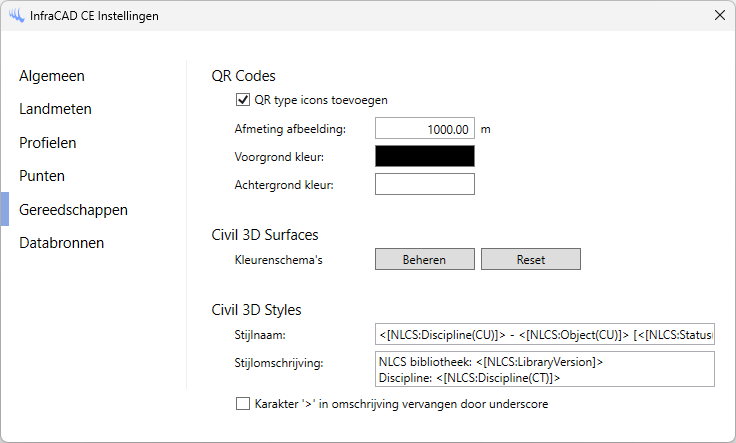This screenshot has width=736, height=443.
Task: Click the QR type icons toevoegen label
Action: click(x=321, y=100)
